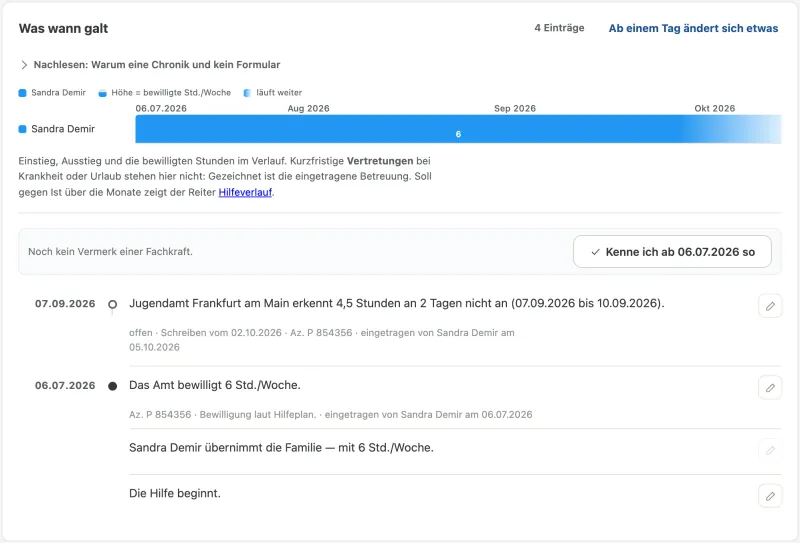Click the filled dot marker at 06.07.2026

pos(113,386)
